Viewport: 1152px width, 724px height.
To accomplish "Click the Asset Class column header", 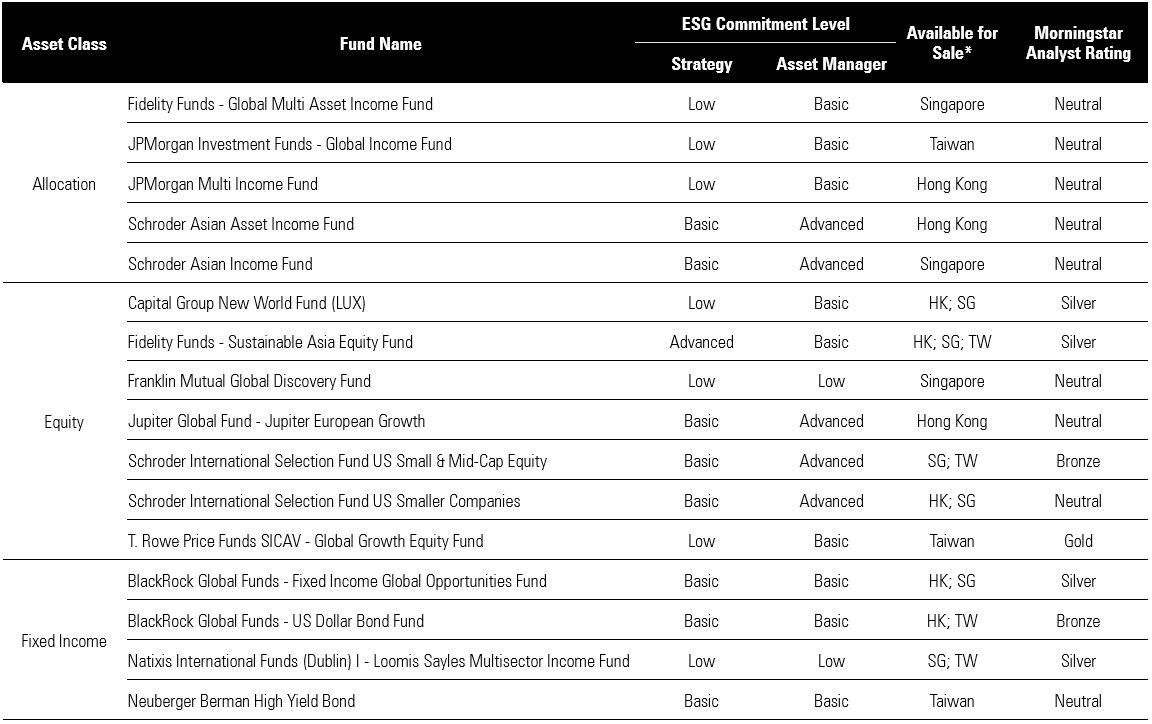I will (64, 44).
